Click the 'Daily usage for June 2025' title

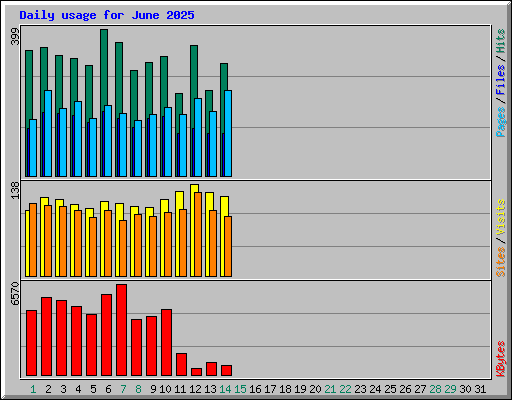107,15
